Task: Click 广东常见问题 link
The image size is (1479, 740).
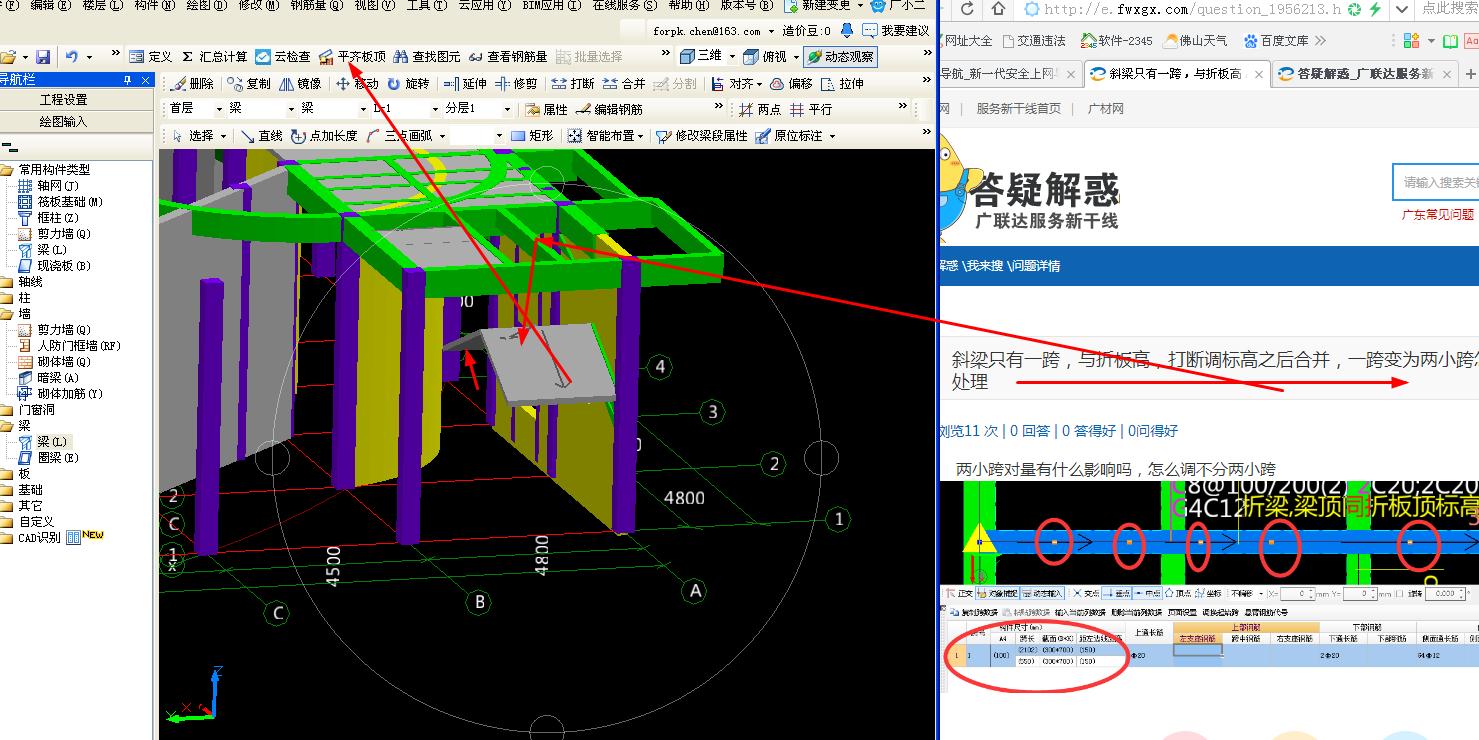Action: 1438,214
